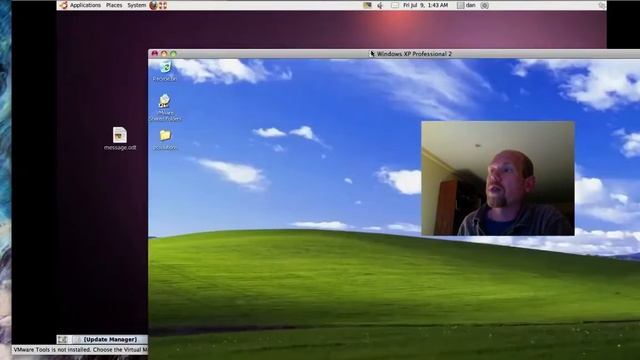Click the red launcher icon beside Firefox
This screenshot has height=360, width=640.
[163, 5]
